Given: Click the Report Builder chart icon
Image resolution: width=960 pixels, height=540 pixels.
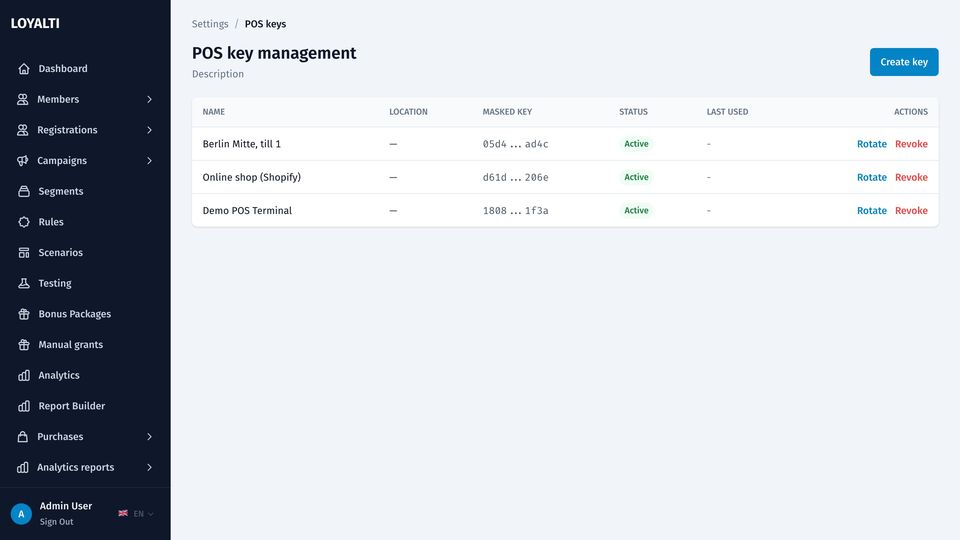Looking at the screenshot, I should point(24,405).
